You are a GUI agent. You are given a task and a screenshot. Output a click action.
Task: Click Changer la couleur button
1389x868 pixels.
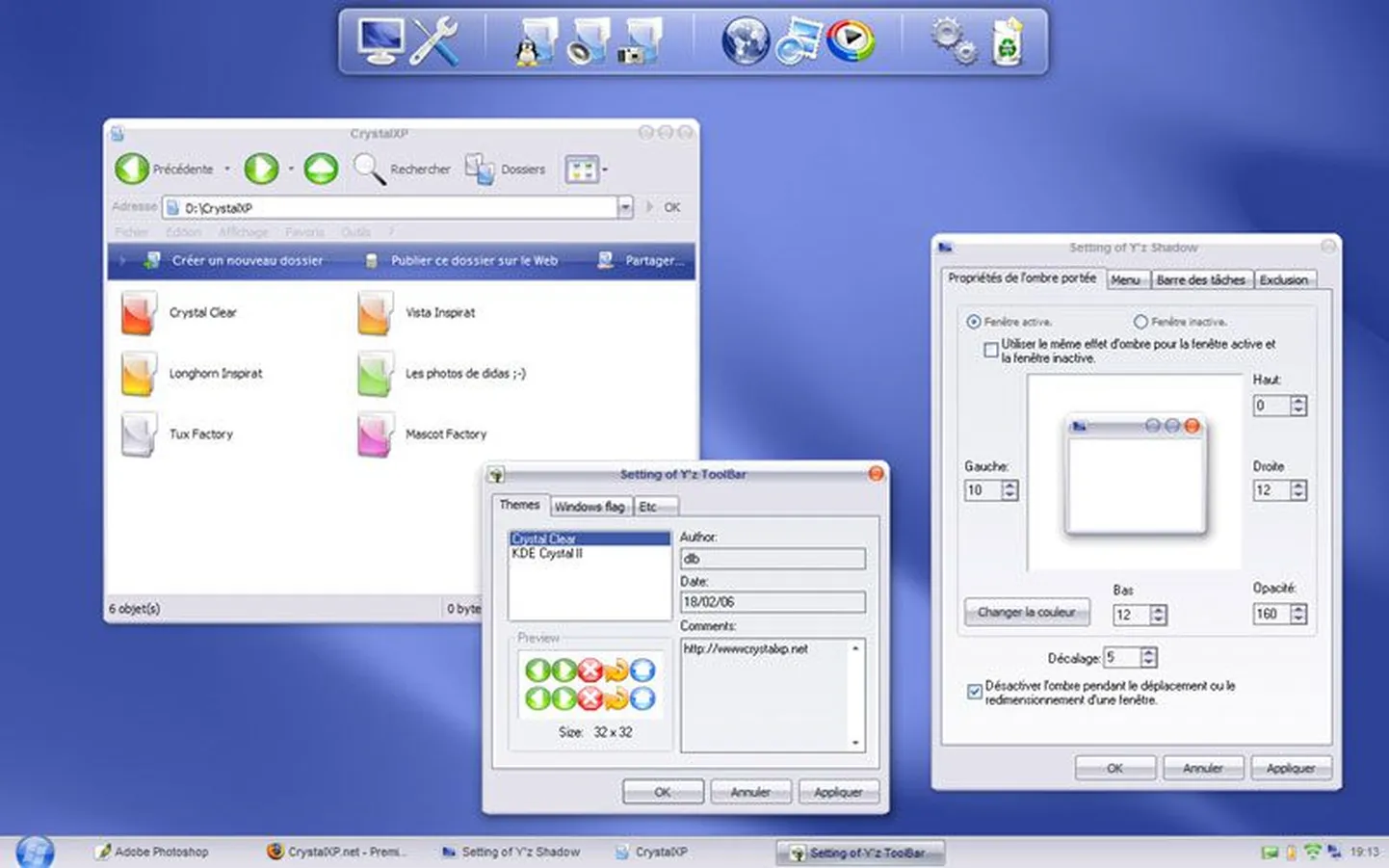pos(1027,613)
